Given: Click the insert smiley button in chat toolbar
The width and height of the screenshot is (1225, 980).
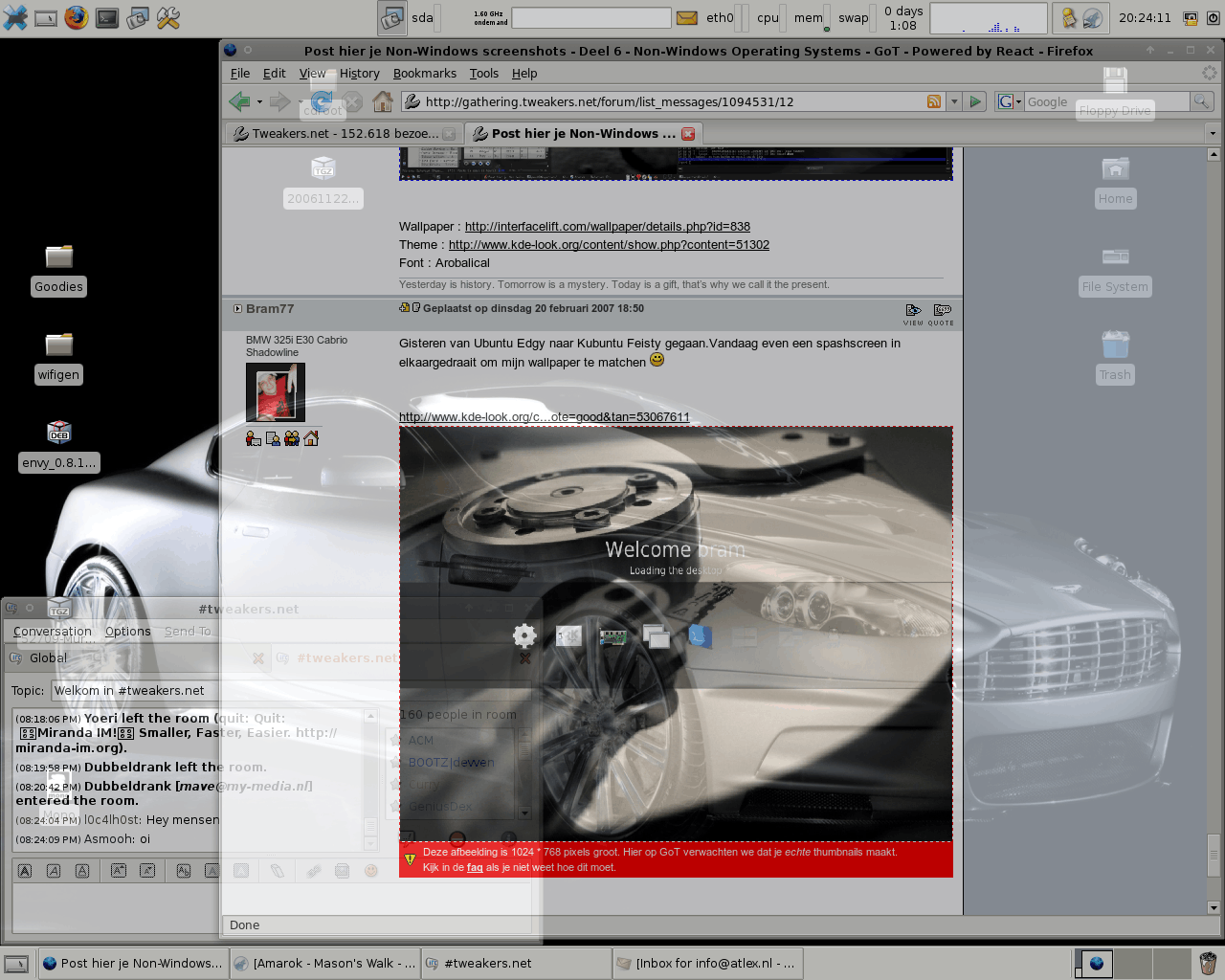Looking at the screenshot, I should click(x=371, y=870).
